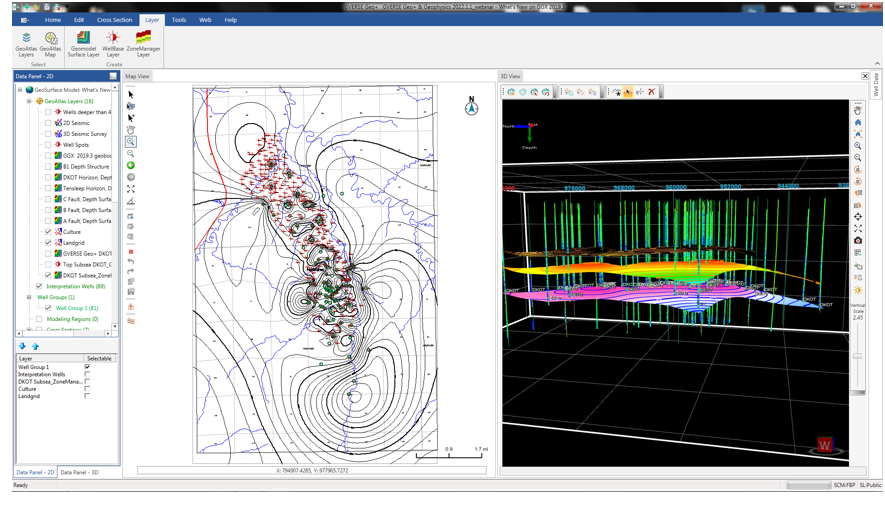Open the Web ribbon tab
The image size is (885, 505).
pyautogui.click(x=205, y=20)
